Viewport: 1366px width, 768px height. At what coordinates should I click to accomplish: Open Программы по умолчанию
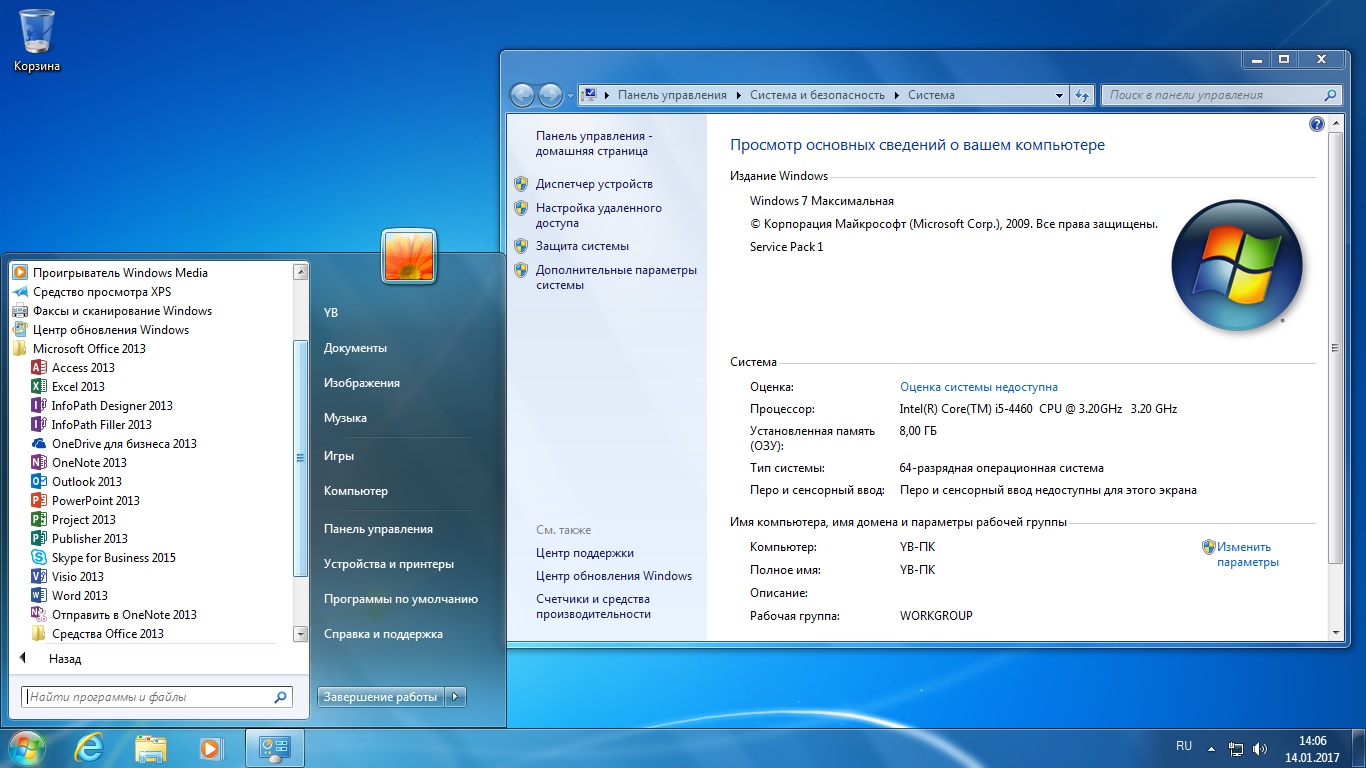[x=401, y=599]
